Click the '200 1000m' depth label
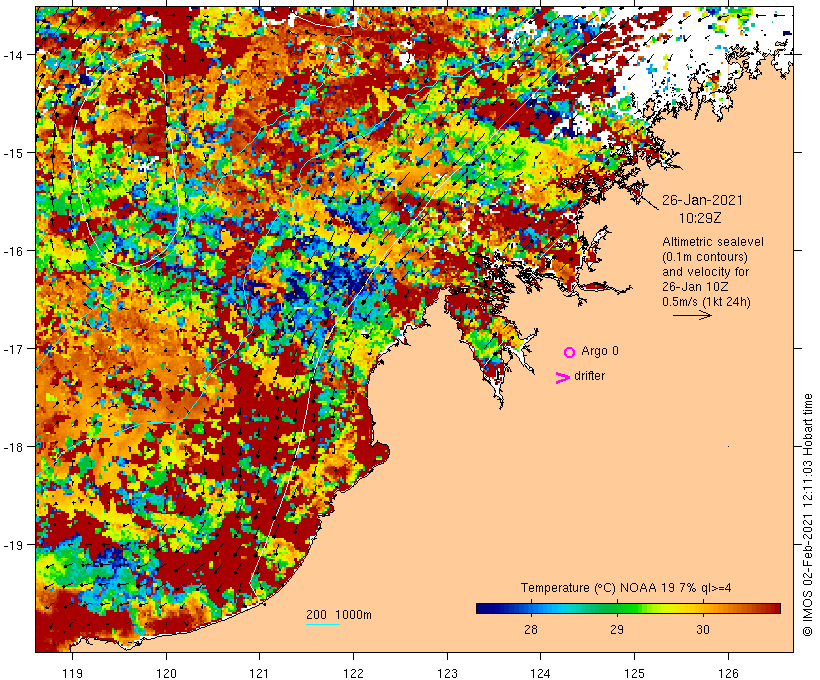This screenshot has height=680, width=820. coord(338,614)
